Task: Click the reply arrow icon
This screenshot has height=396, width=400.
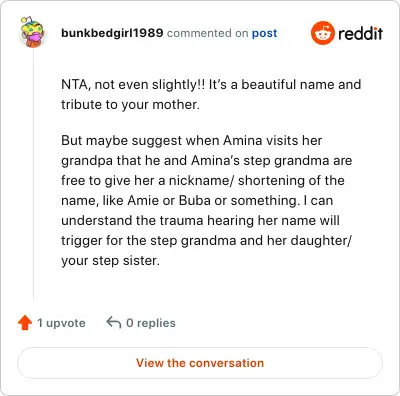Action: coord(114,323)
